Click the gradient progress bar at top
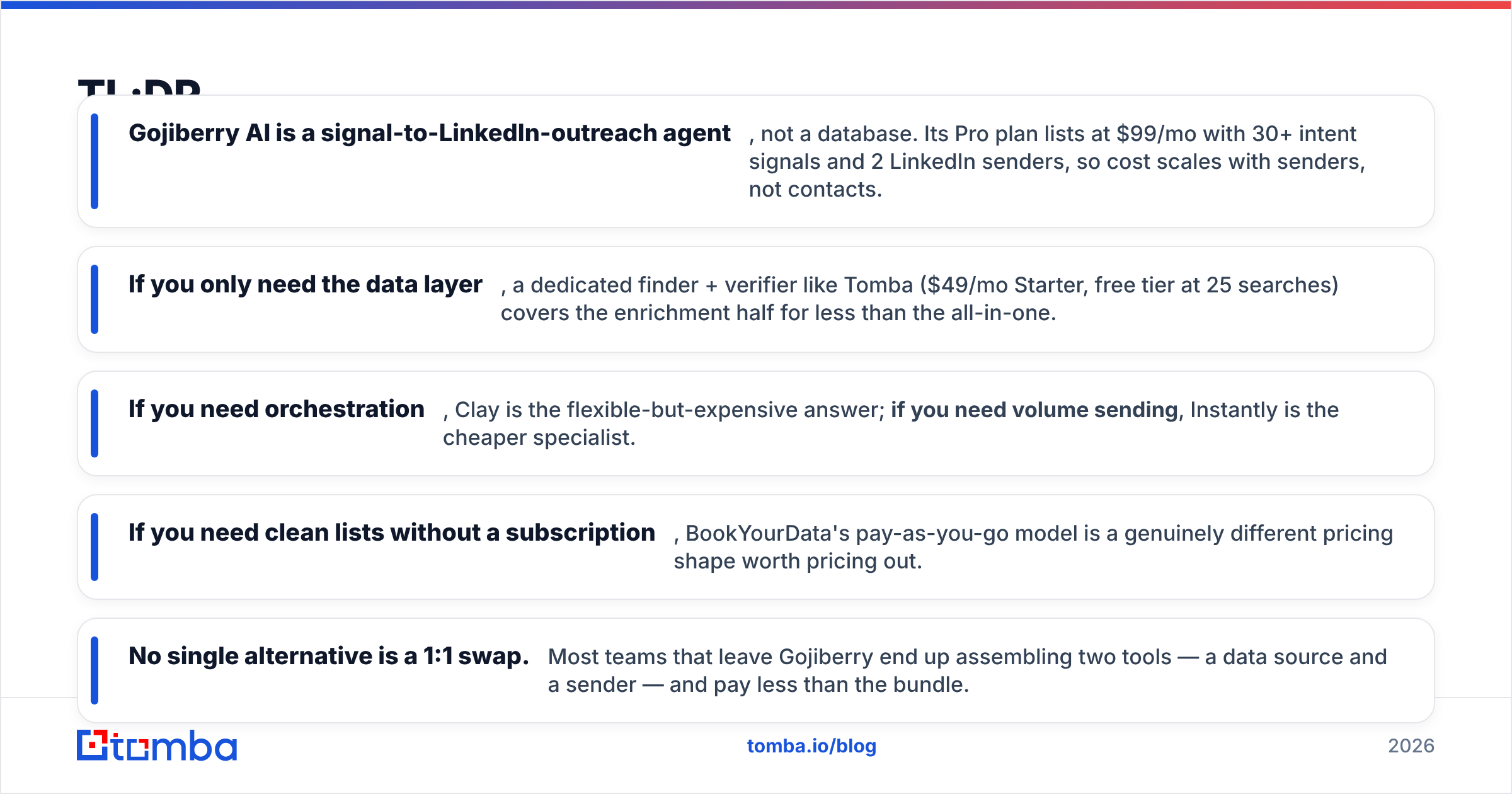 pos(756,4)
